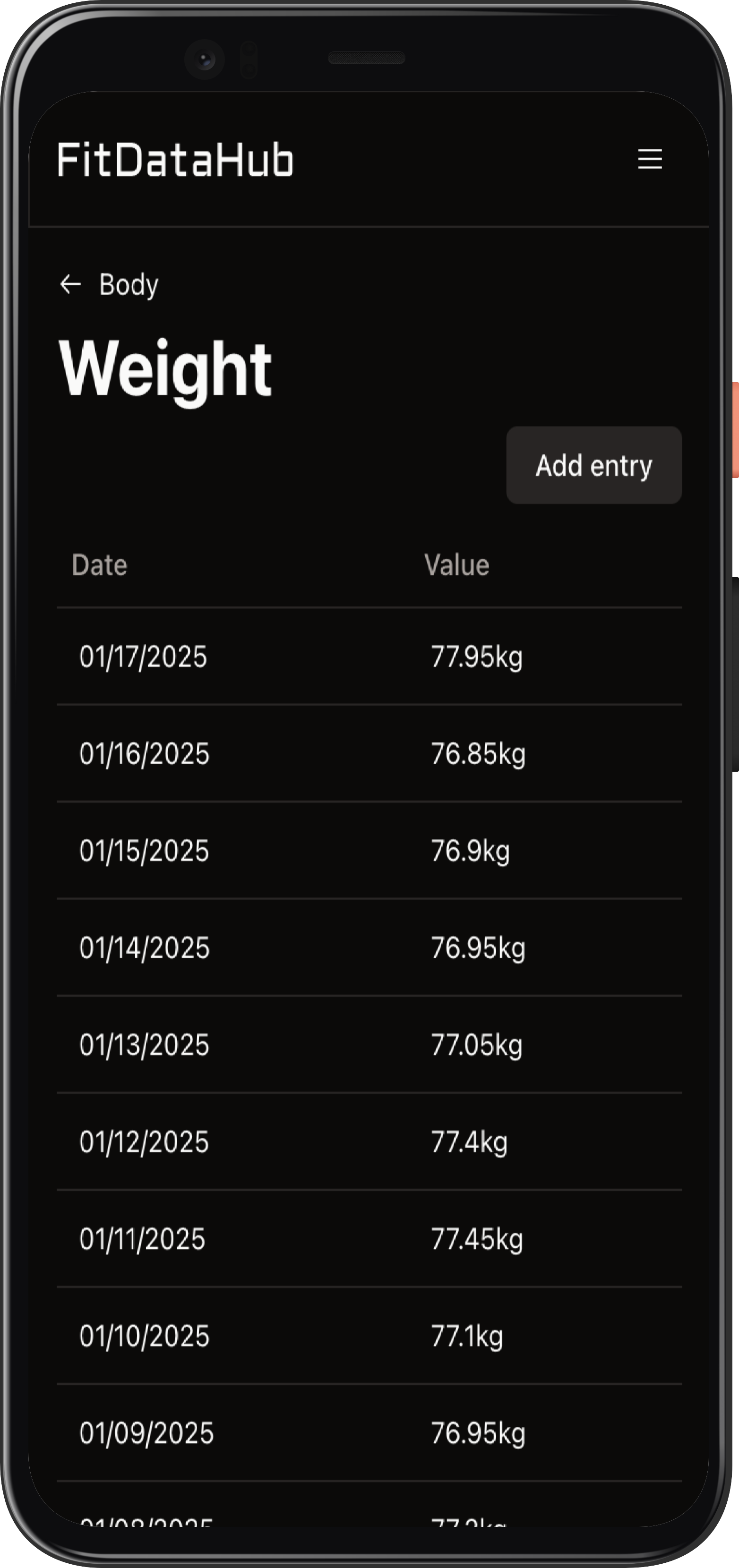Select the 01/15/2025 date cell
Image resolution: width=739 pixels, height=1568 pixels.
click(144, 850)
